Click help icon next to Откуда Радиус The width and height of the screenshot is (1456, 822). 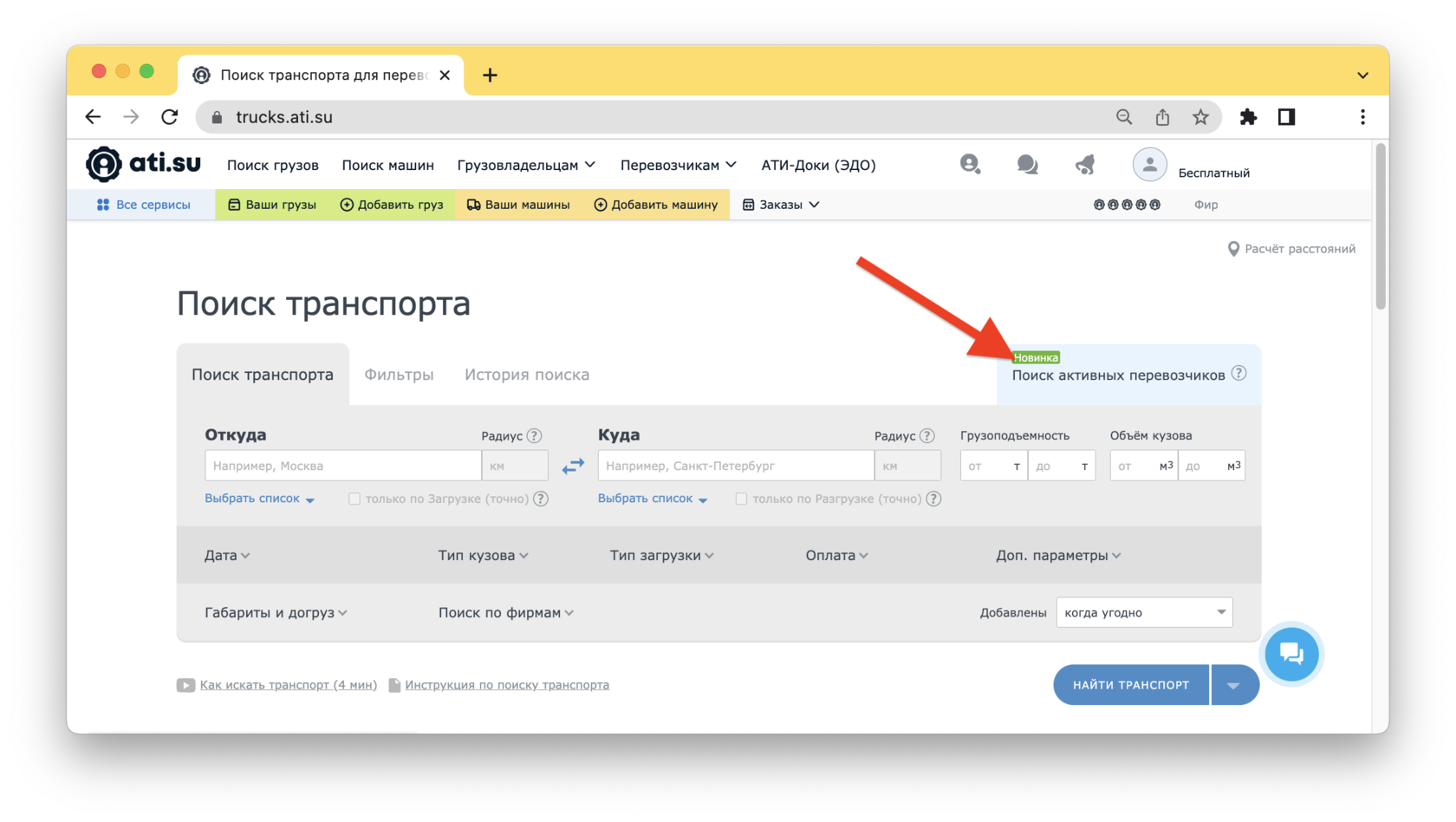pos(534,435)
